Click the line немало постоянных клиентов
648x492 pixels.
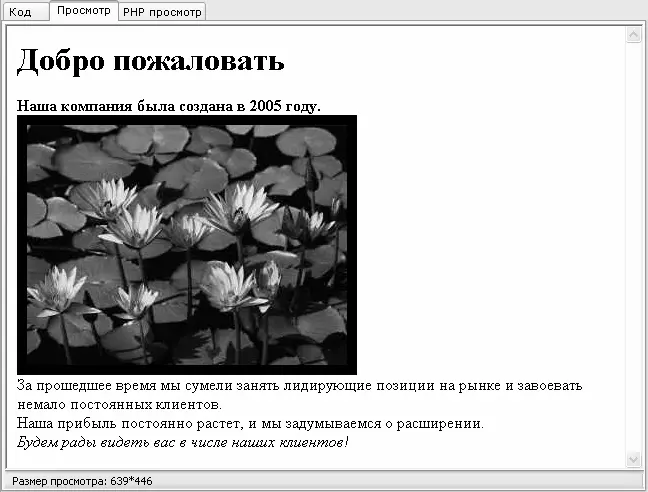pos(119,404)
